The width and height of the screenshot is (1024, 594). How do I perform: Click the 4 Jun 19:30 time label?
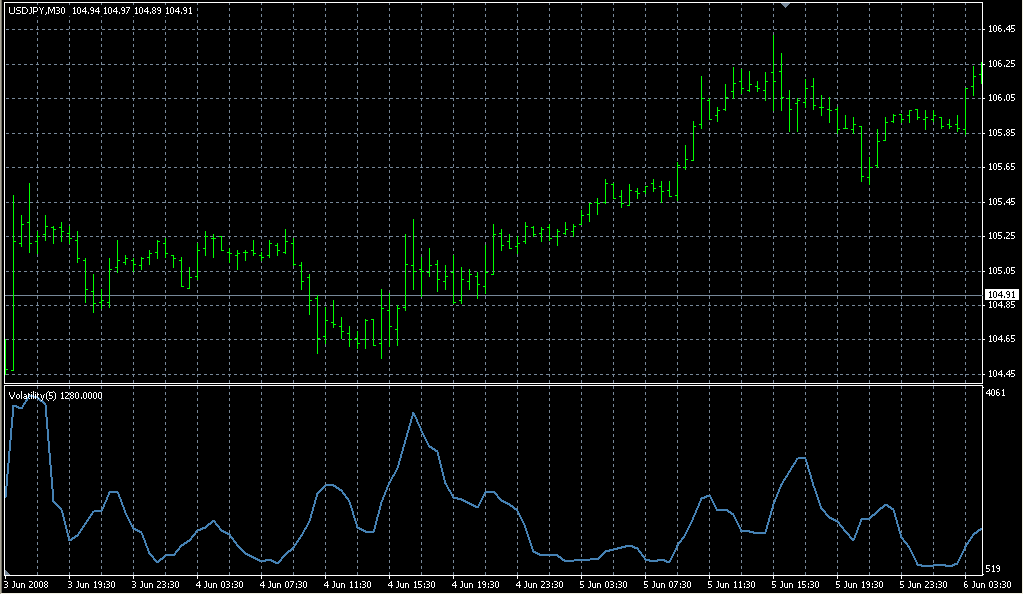[x=475, y=585]
